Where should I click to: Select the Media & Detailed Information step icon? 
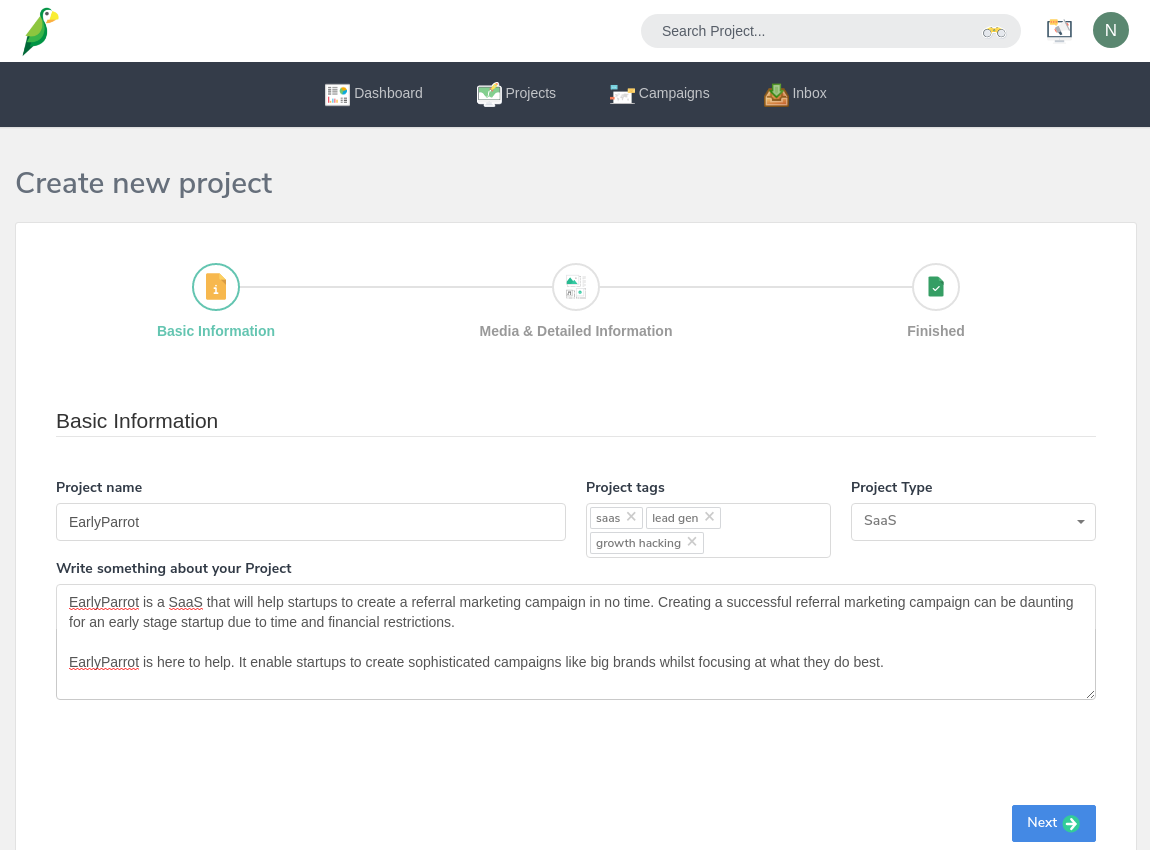click(x=576, y=287)
